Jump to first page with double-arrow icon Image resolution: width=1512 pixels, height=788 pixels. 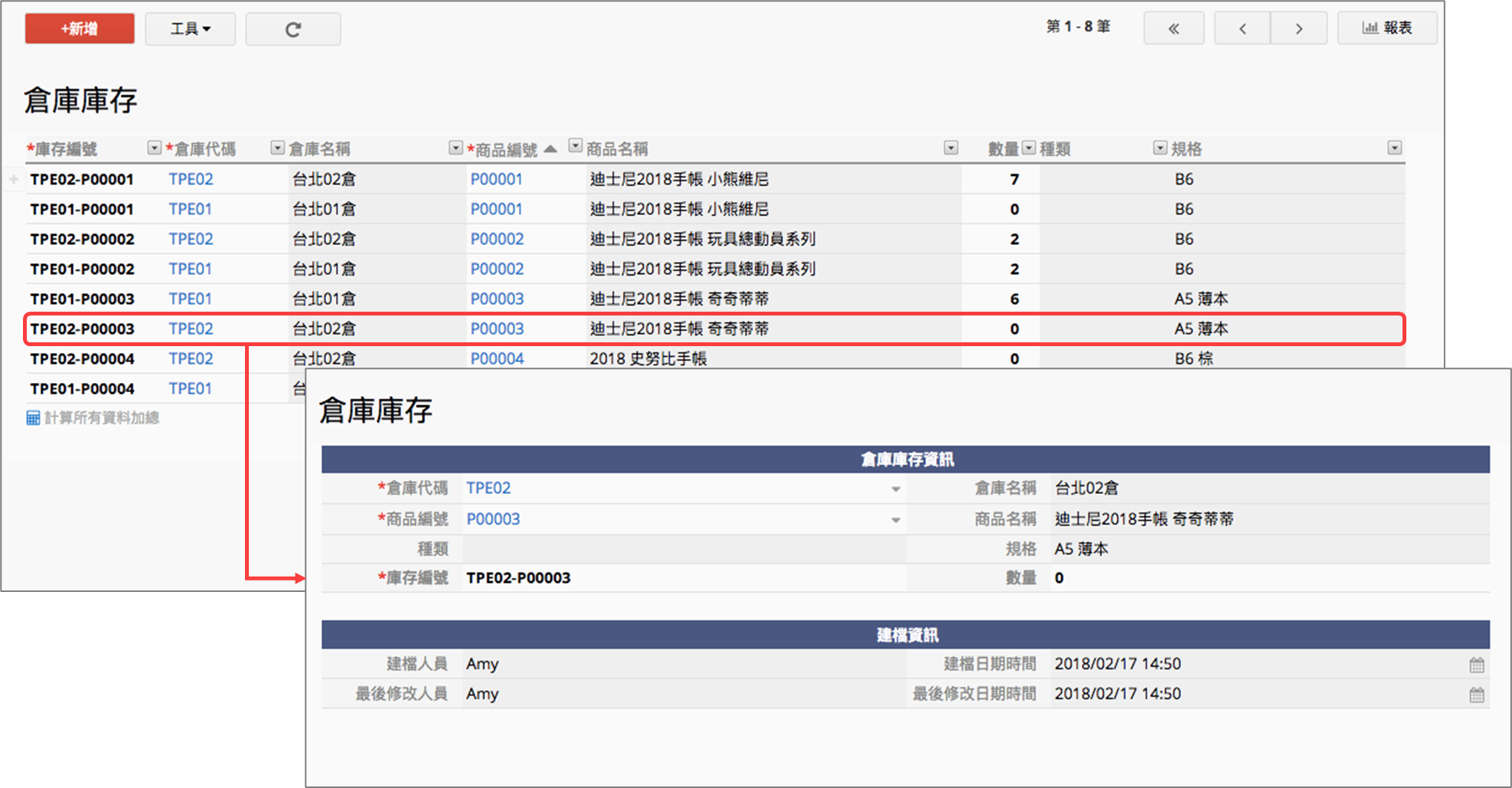click(x=1173, y=29)
